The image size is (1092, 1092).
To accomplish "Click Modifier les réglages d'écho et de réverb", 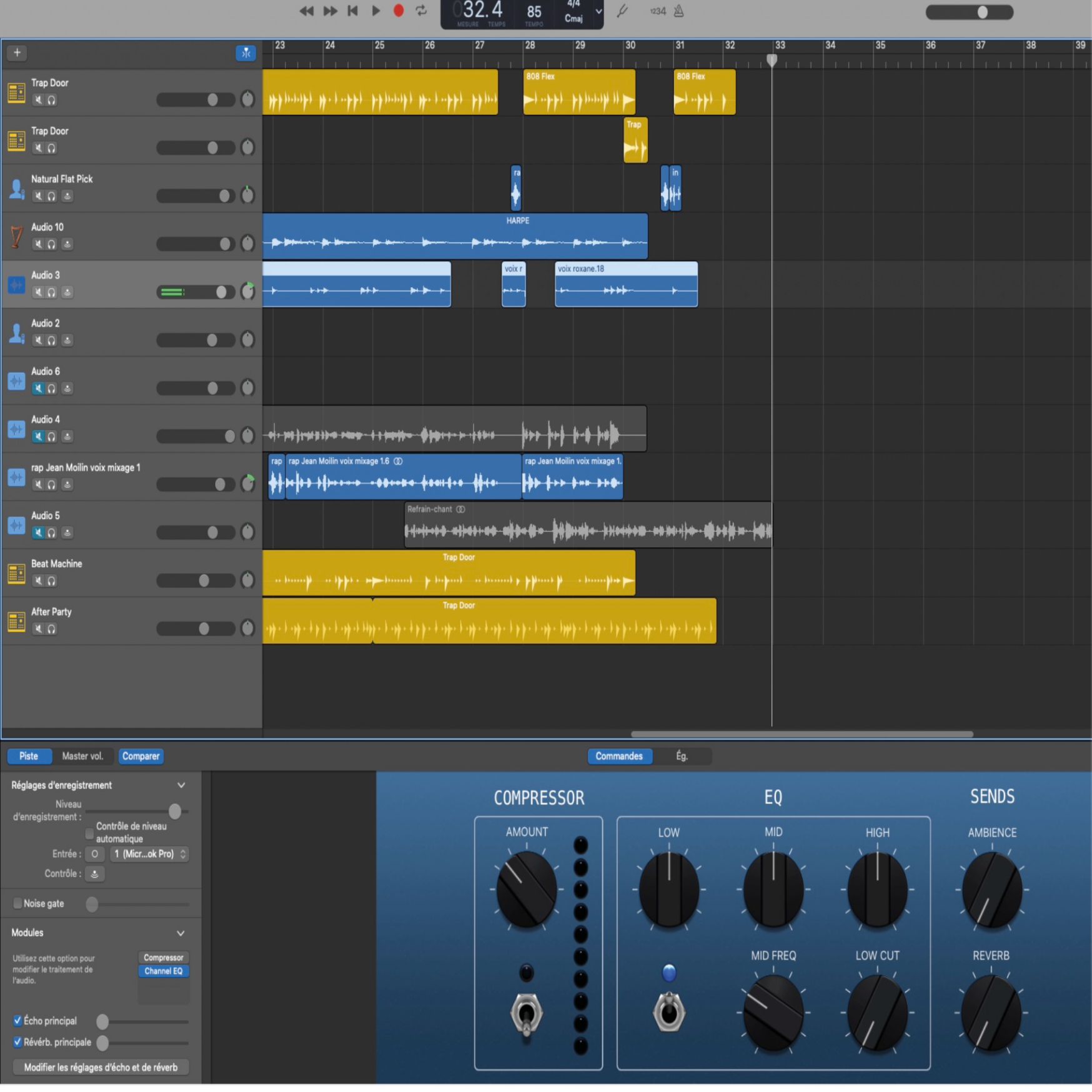I will point(101,1067).
